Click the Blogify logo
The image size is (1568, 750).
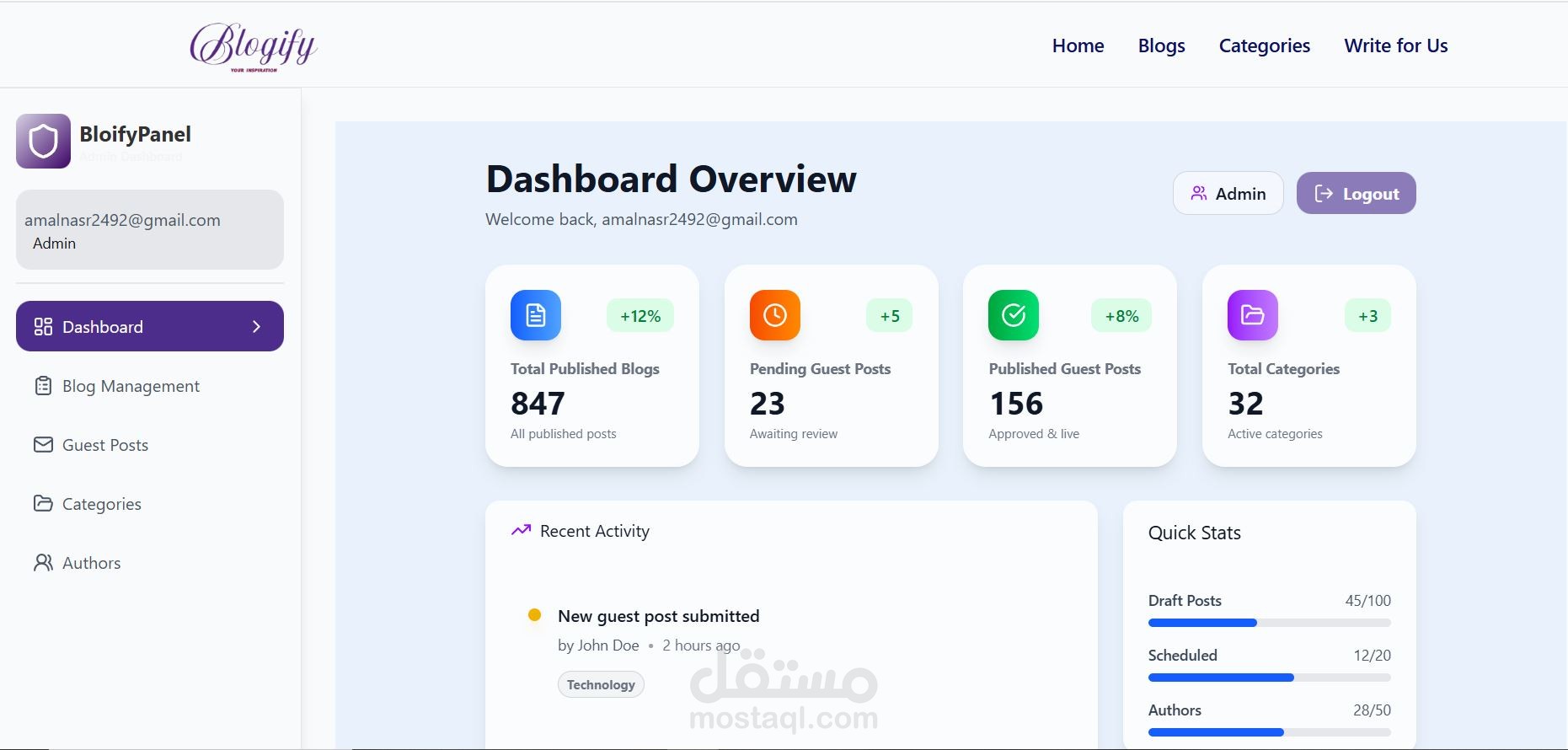(x=254, y=46)
